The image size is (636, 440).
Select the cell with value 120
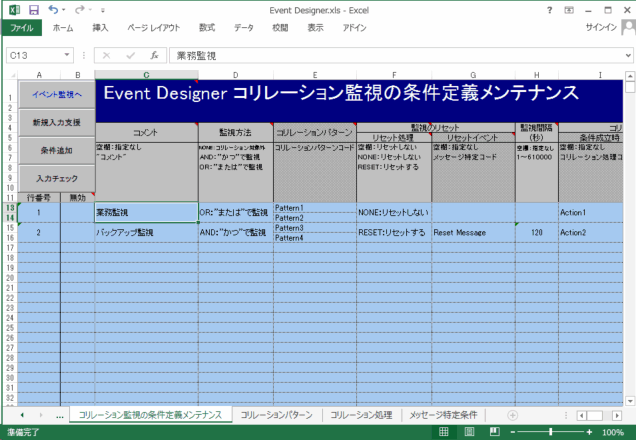tap(537, 232)
